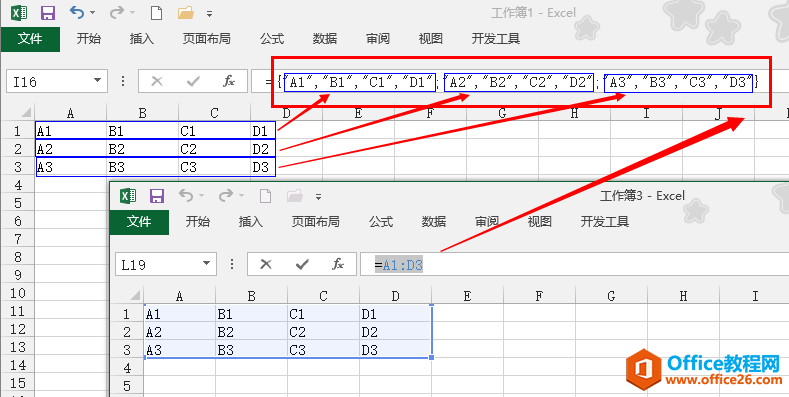This screenshot has width=789, height=397.
Task: Switch to 审阅 tab in 工作簿1 window
Action: (377, 39)
